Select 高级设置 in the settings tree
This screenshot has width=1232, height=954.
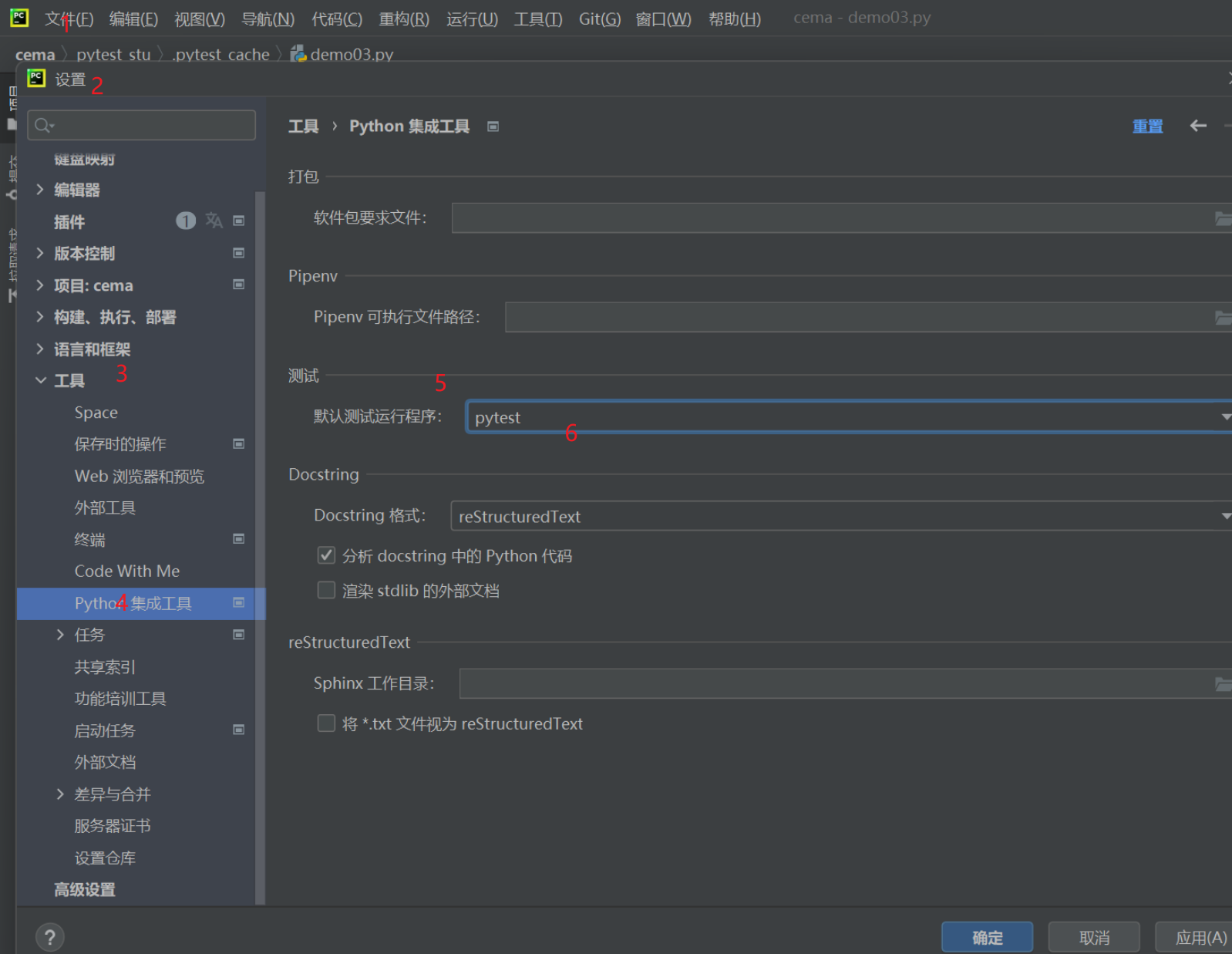(x=85, y=889)
